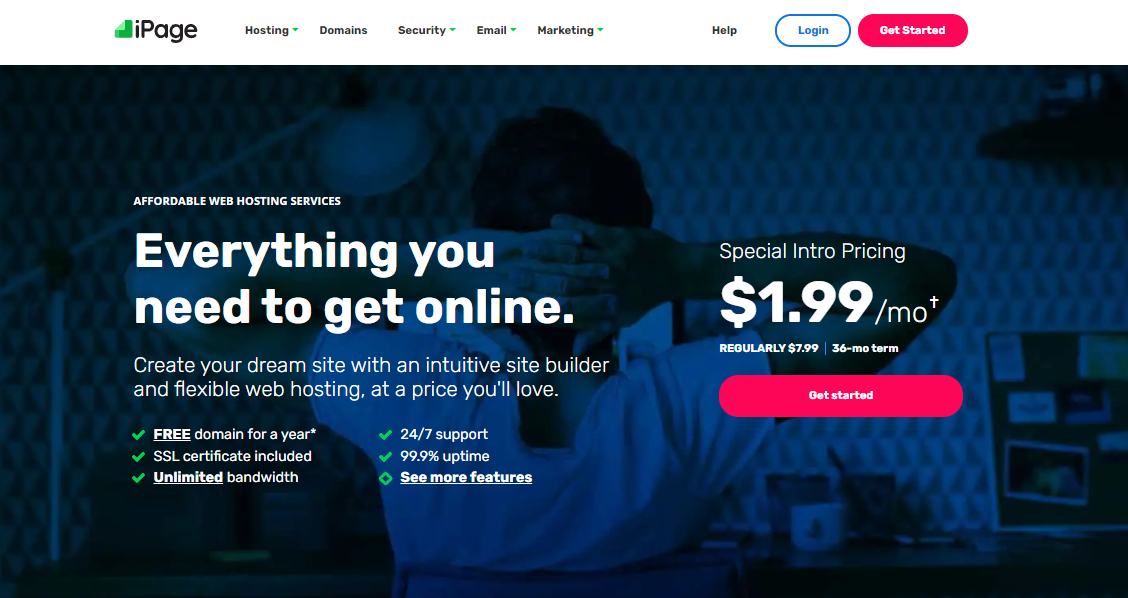Click the Login button
The image size is (1128, 598).
point(813,30)
